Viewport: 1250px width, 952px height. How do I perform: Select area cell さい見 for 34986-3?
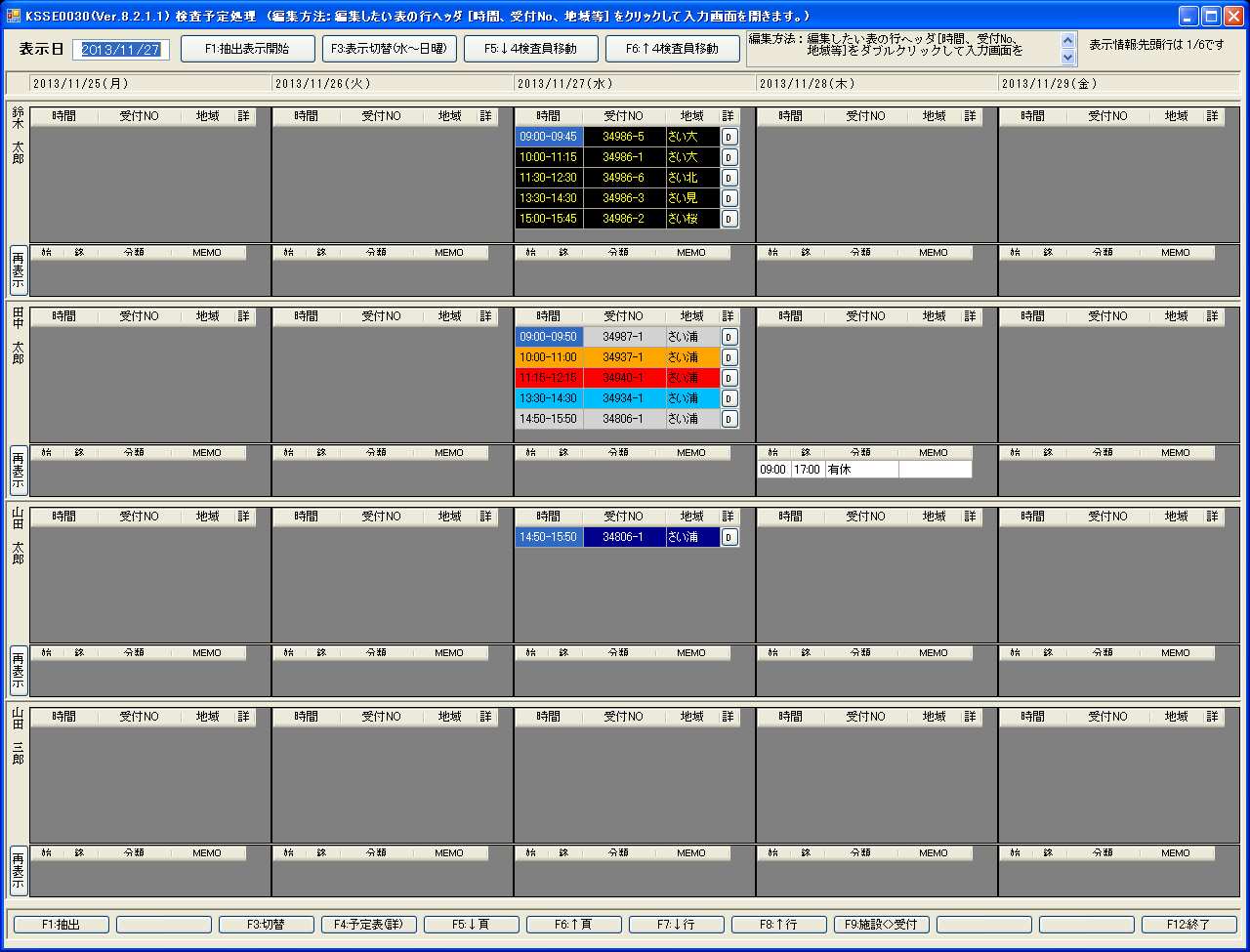click(x=692, y=198)
